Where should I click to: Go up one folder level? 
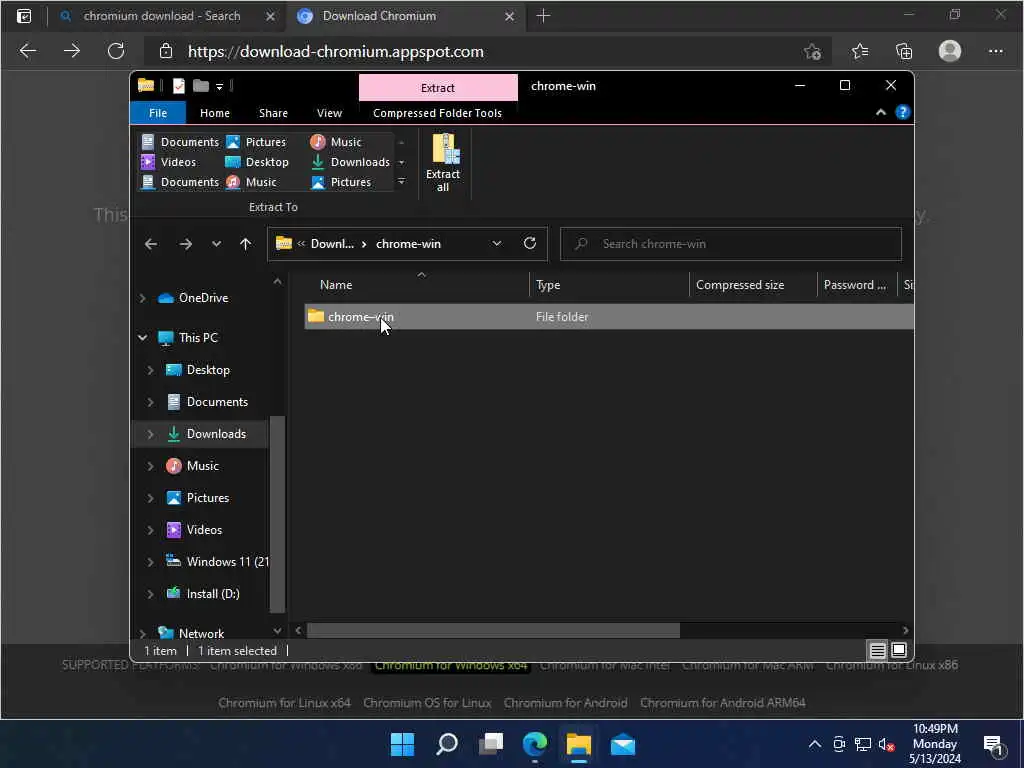click(246, 244)
